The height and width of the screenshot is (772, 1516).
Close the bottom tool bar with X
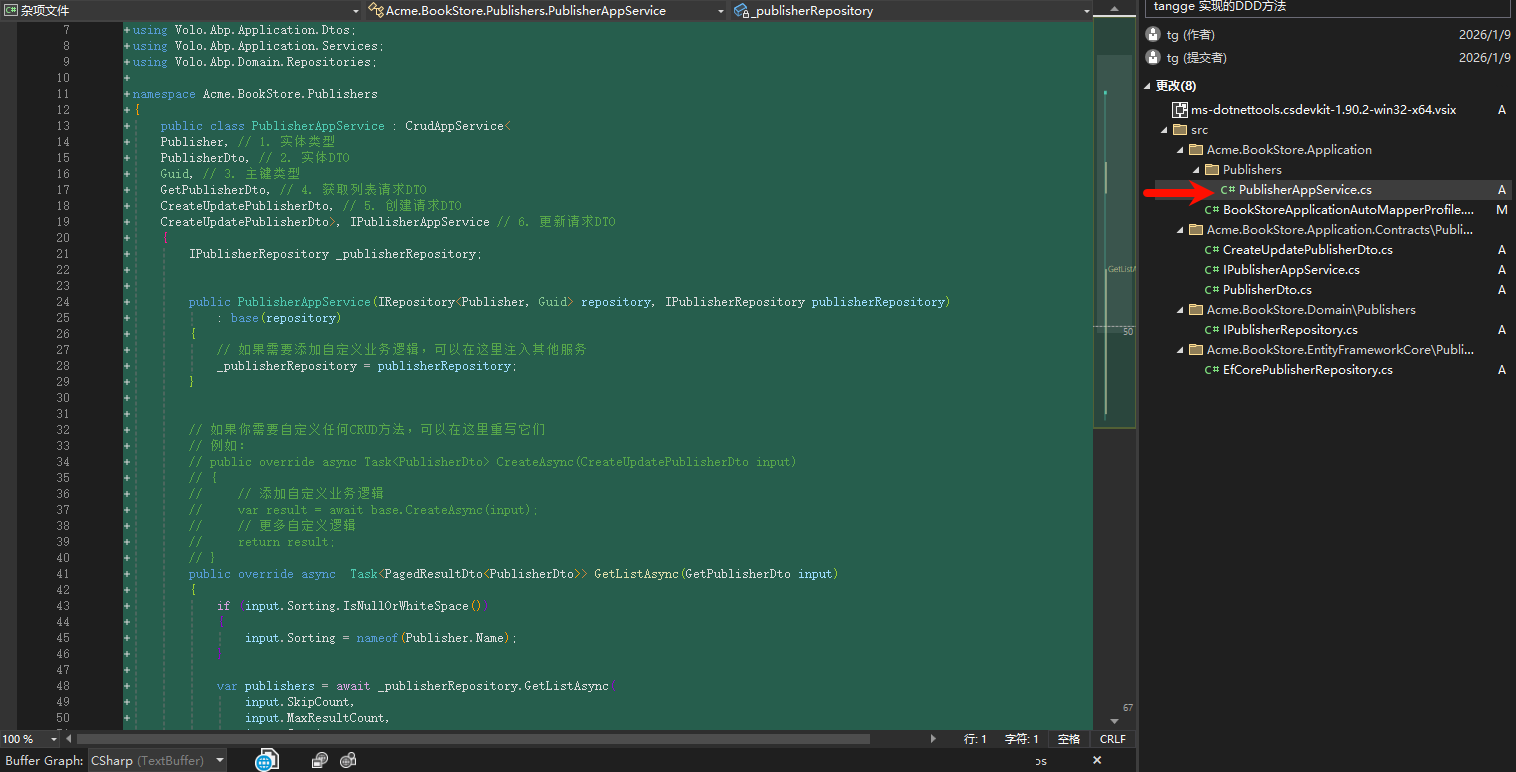pyautogui.click(x=1097, y=760)
